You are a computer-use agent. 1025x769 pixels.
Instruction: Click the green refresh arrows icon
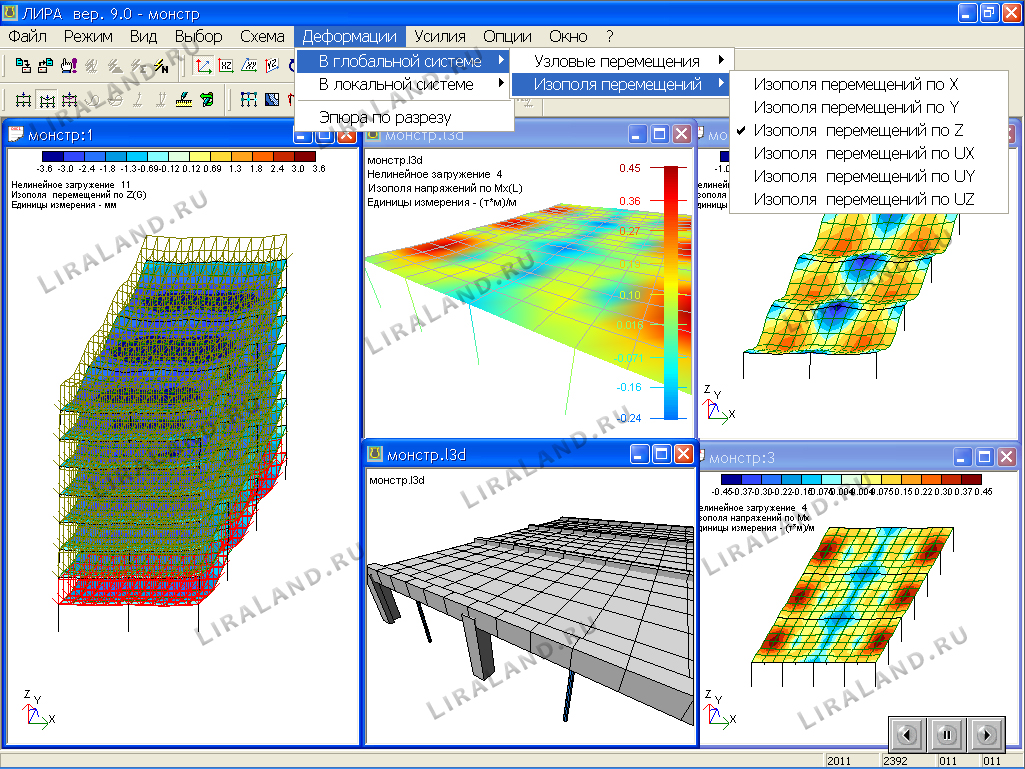click(207, 99)
